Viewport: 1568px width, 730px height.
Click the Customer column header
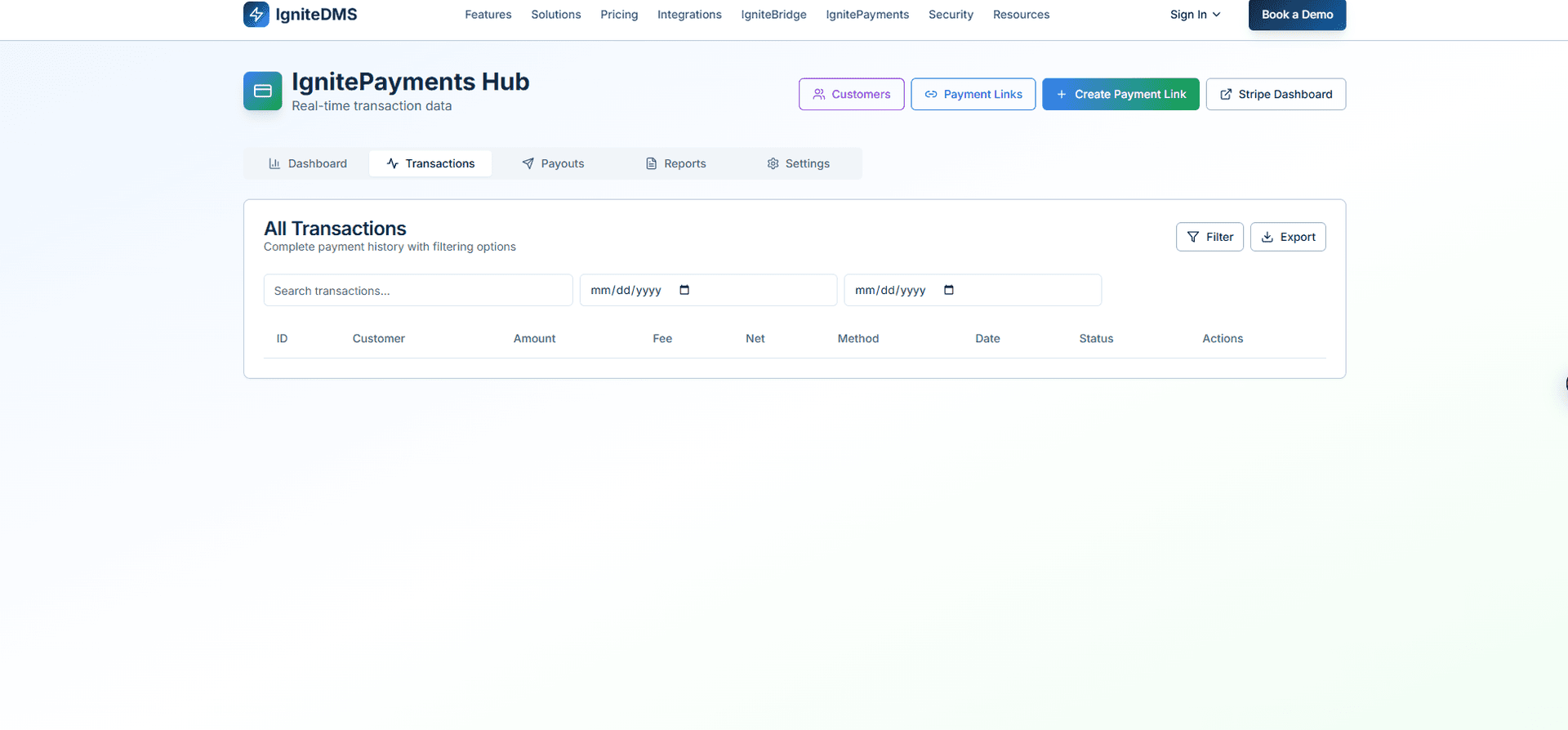tap(378, 338)
